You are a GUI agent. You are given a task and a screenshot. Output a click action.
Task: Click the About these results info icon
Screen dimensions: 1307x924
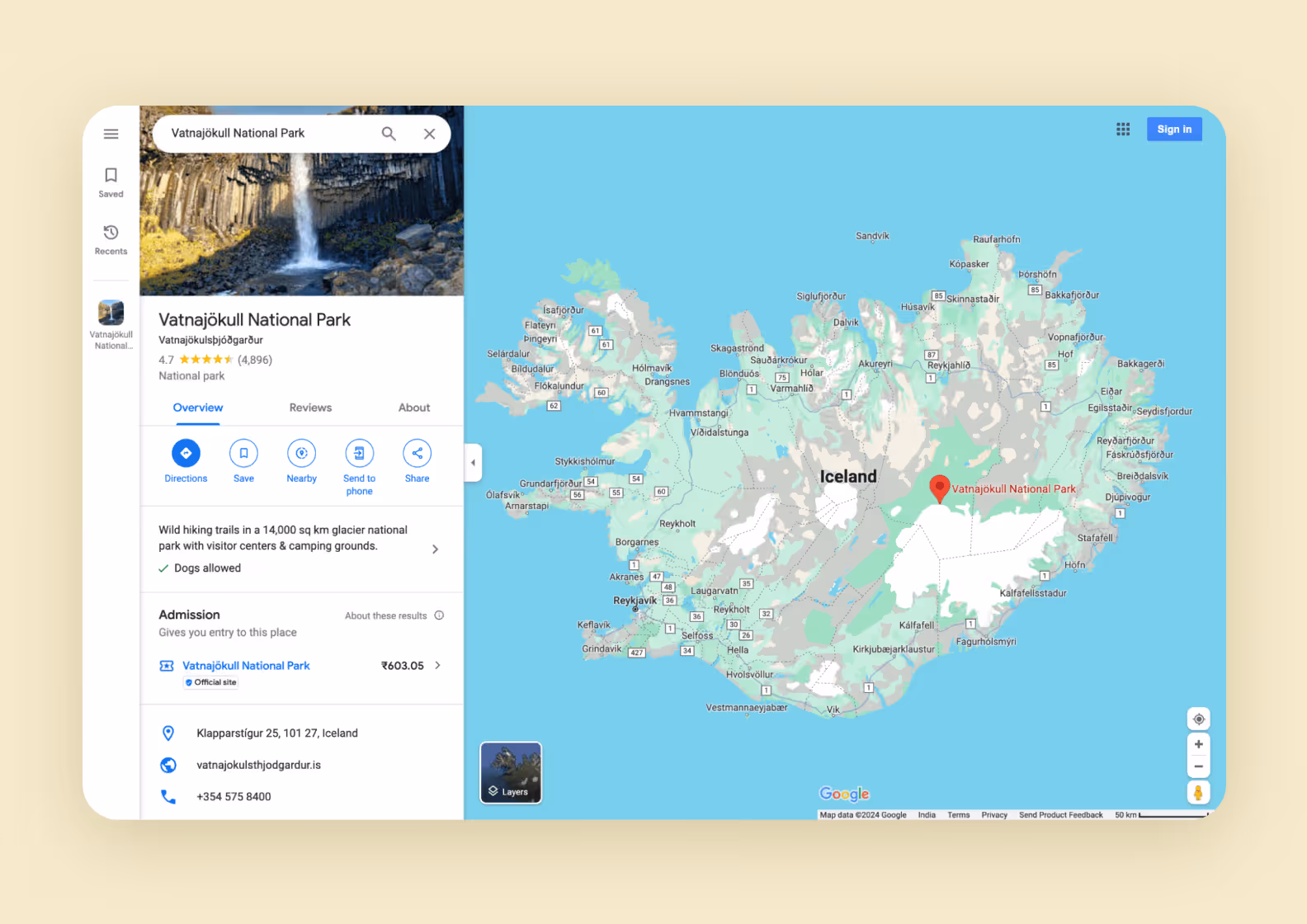439,615
